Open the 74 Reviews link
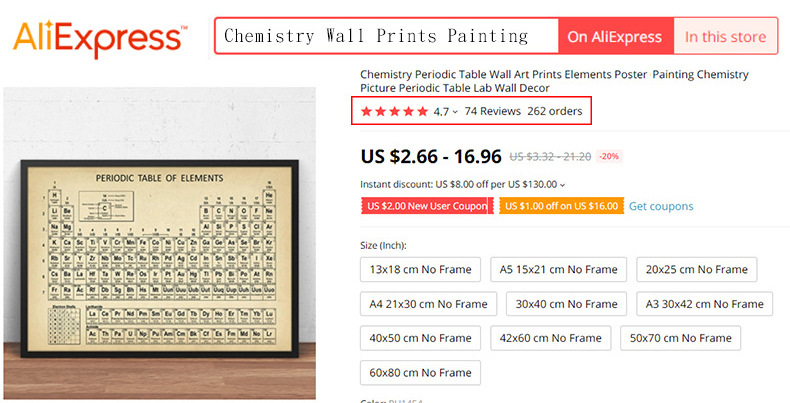This screenshot has width=790, height=403. [x=492, y=111]
